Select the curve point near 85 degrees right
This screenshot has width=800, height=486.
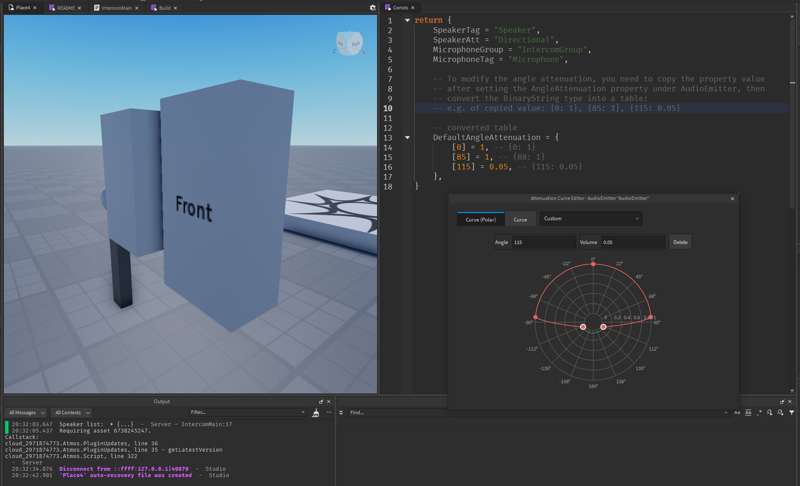tap(651, 318)
